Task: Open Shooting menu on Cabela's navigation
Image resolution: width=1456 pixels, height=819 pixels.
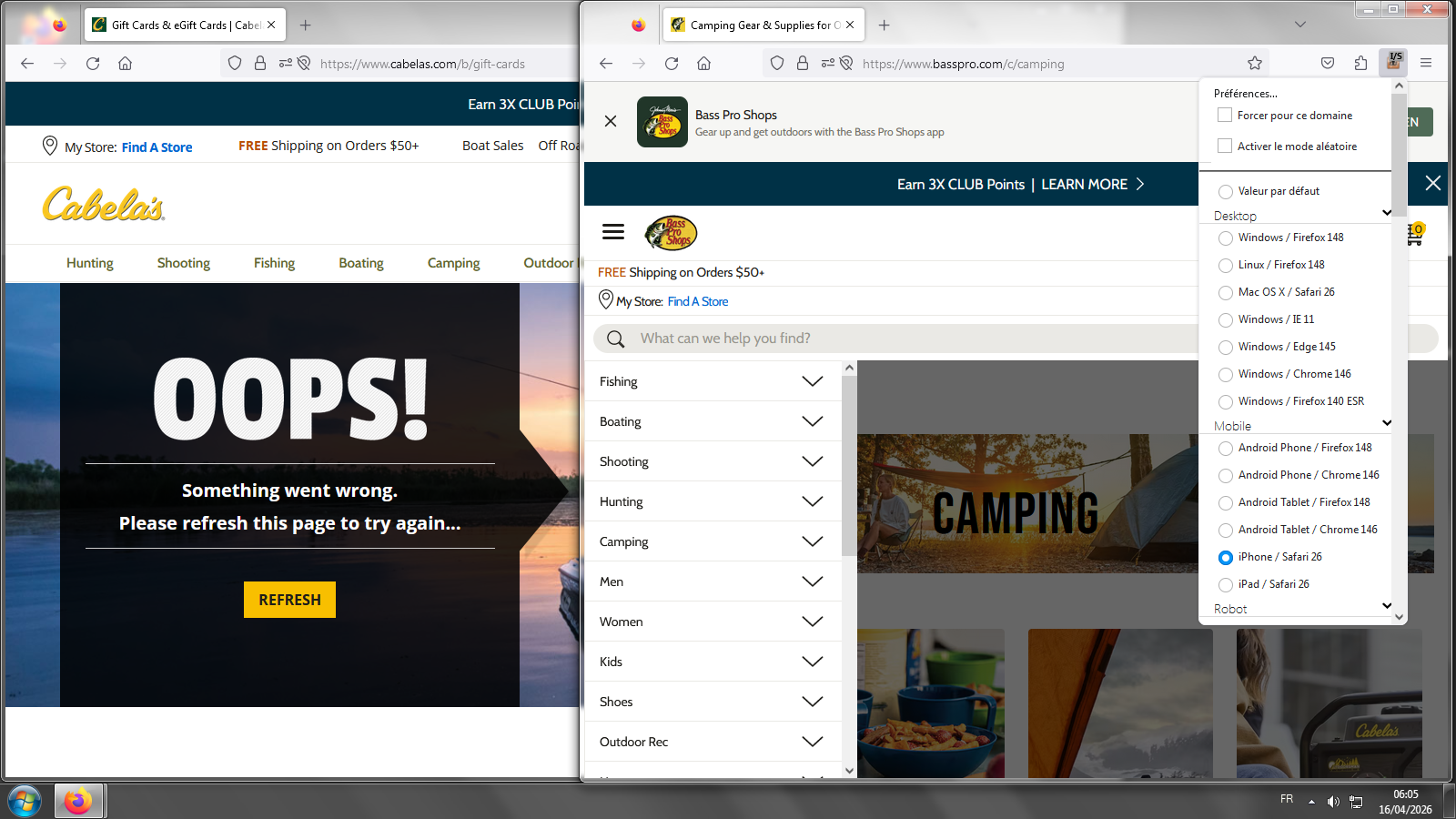Action: (184, 263)
